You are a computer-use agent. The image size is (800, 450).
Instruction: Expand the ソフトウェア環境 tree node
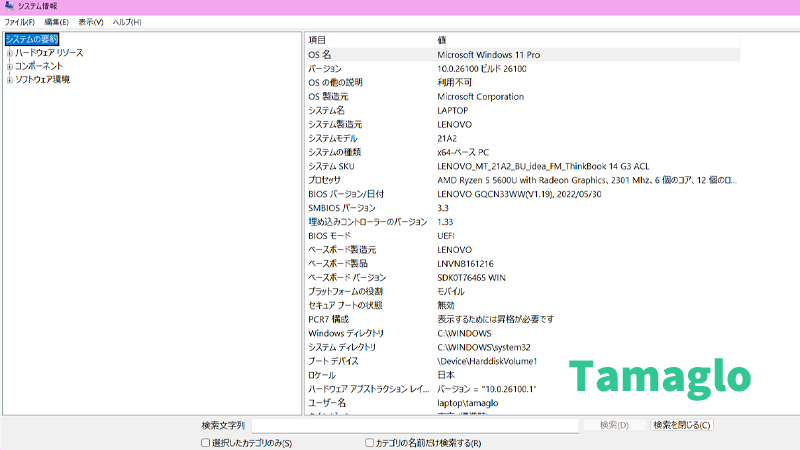[x=9, y=80]
